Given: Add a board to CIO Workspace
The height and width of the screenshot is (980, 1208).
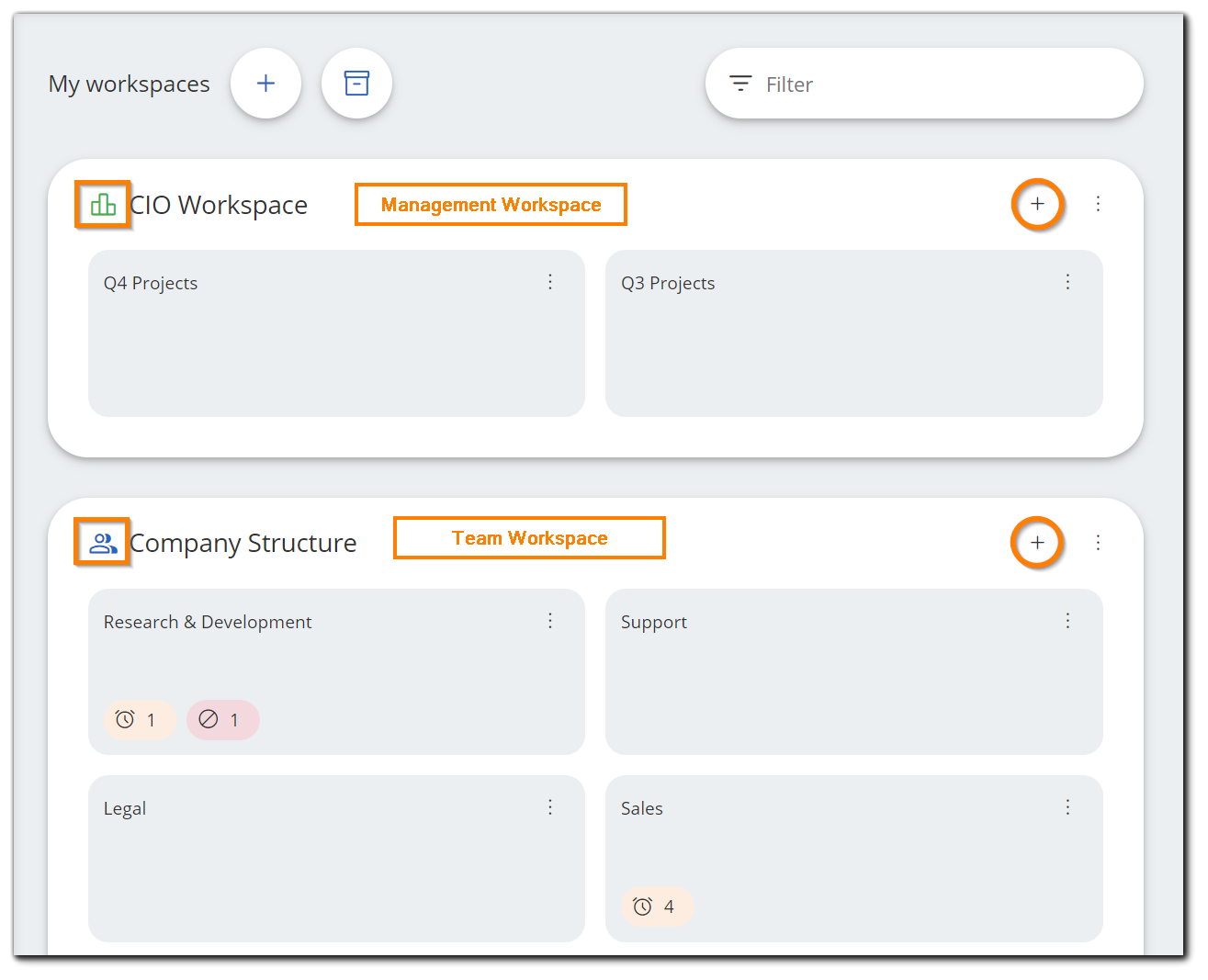Looking at the screenshot, I should point(1037,204).
